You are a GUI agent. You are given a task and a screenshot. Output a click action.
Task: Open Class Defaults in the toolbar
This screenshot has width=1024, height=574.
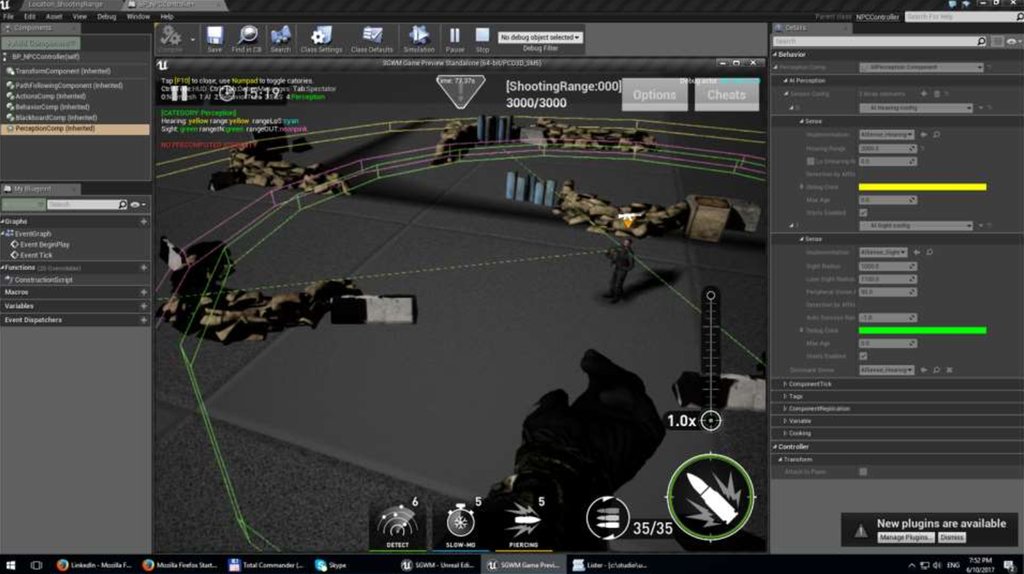tap(372, 40)
